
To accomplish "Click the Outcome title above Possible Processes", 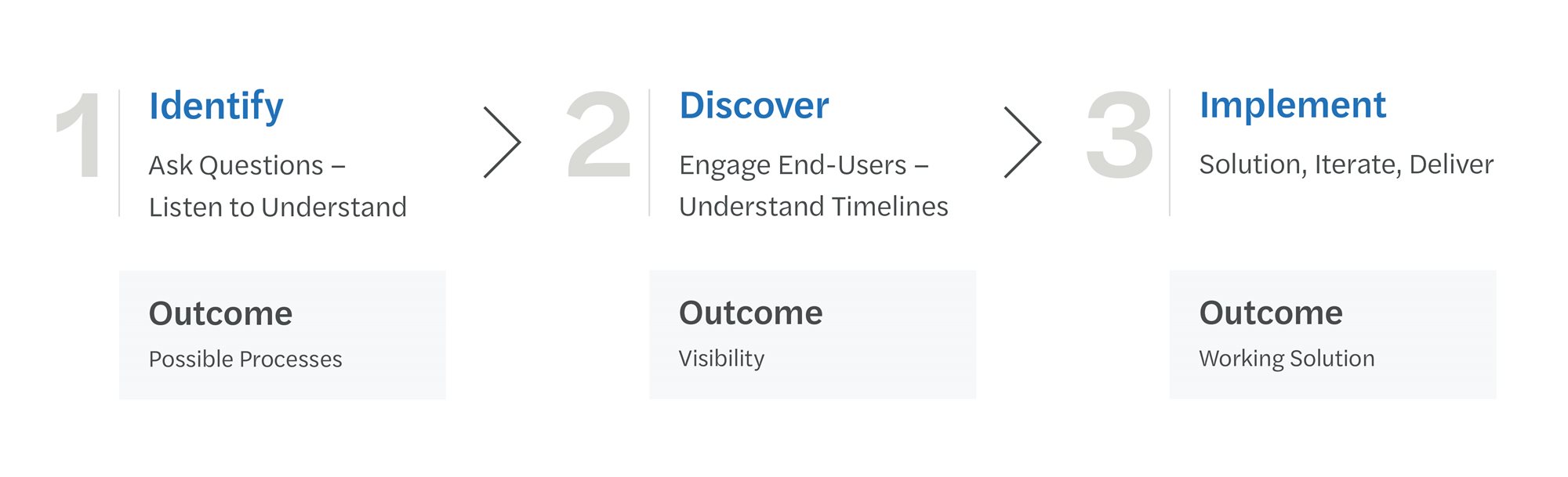I will point(220,313).
